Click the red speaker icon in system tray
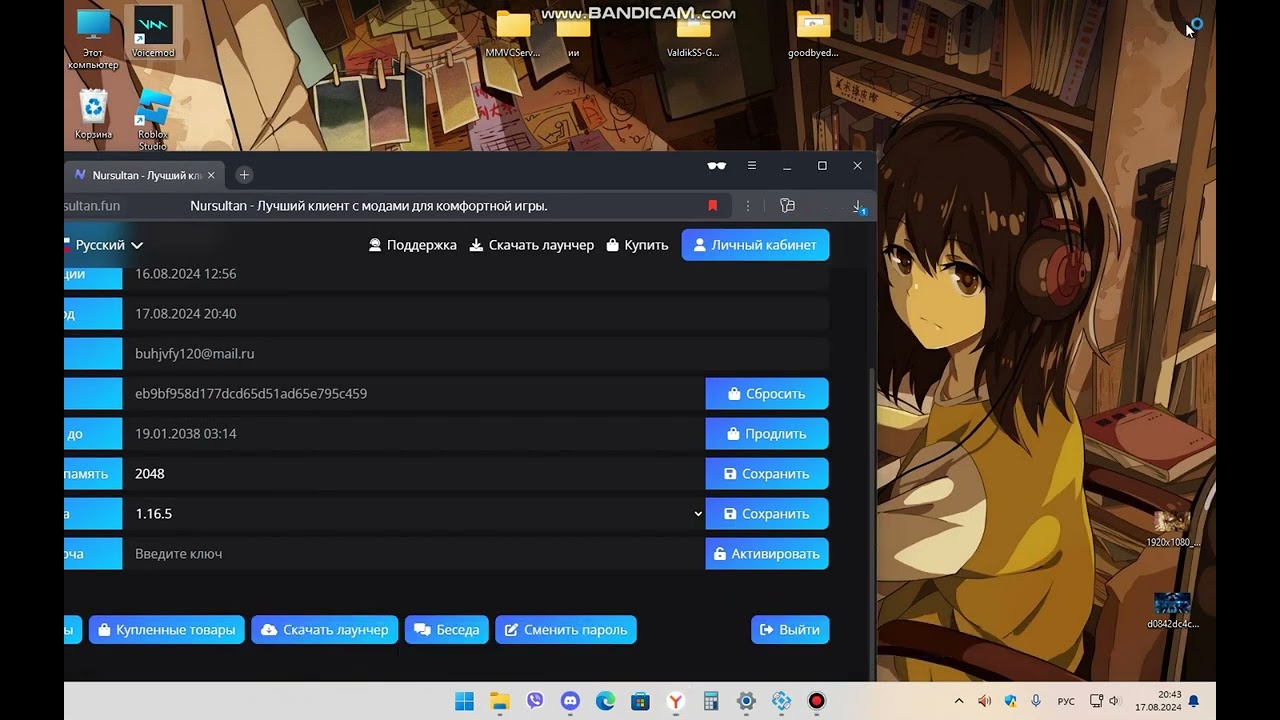The image size is (1280, 720). point(985,701)
